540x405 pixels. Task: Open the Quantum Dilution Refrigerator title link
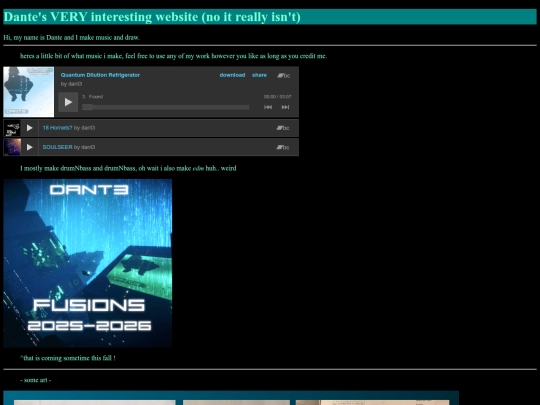pos(100,75)
